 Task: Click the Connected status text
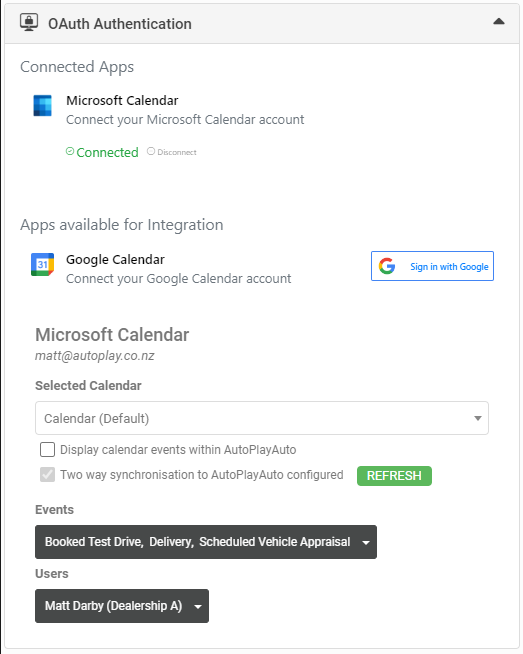107,152
